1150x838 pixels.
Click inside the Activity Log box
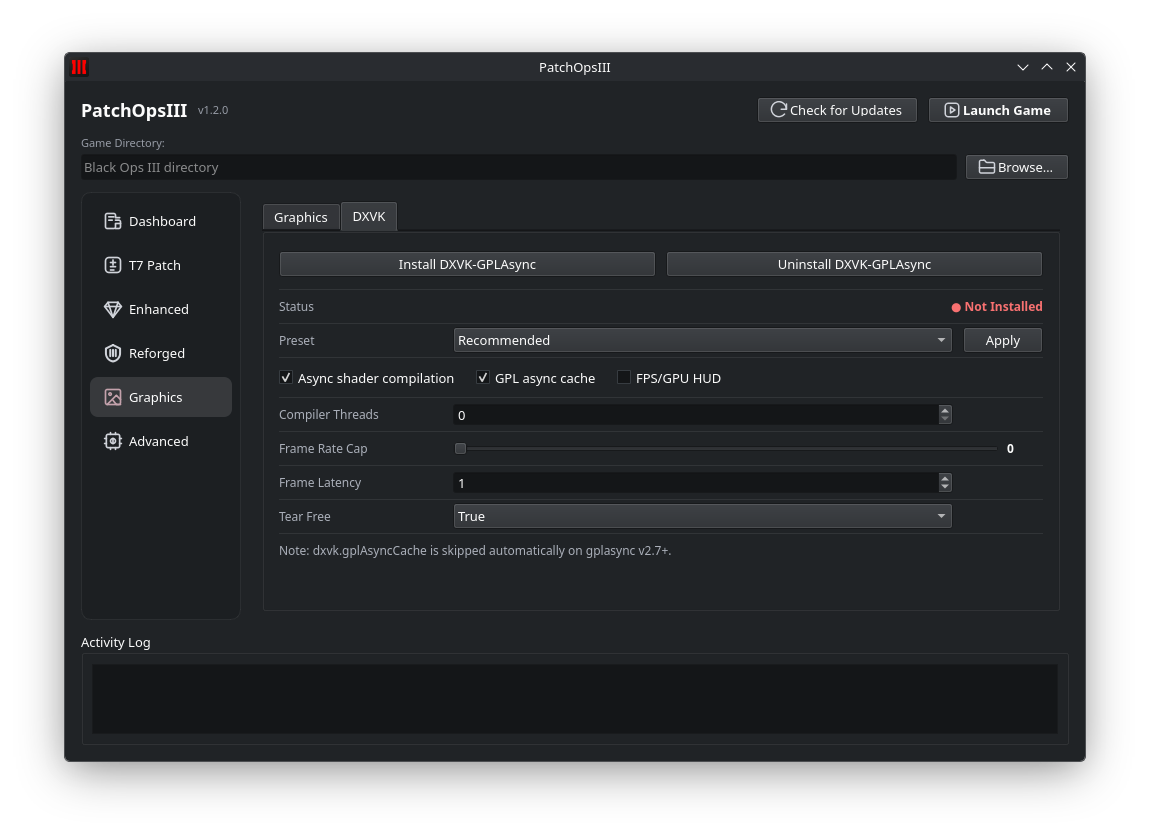[x=575, y=699]
